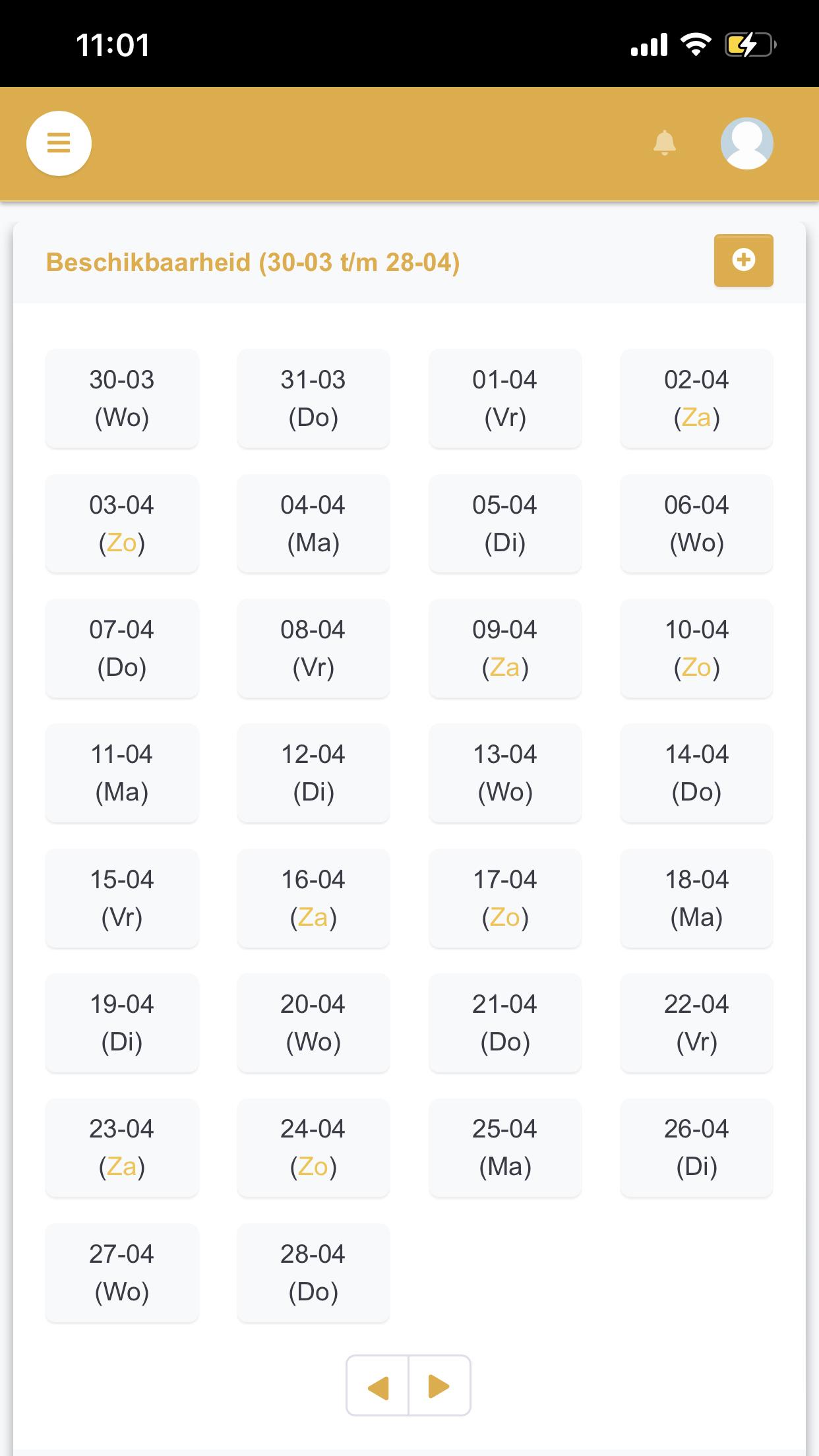Select date 28-04 (Do)
Screen dimensions: 819x1456
[313, 1273]
